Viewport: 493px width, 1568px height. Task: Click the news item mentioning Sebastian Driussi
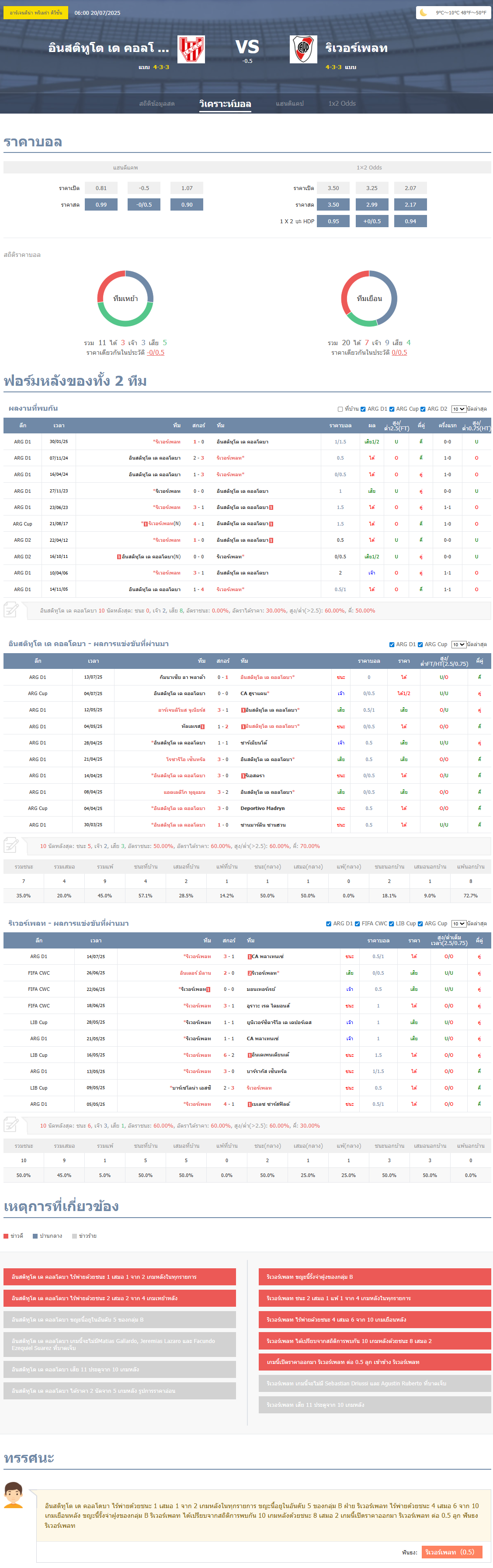pyautogui.click(x=375, y=1383)
